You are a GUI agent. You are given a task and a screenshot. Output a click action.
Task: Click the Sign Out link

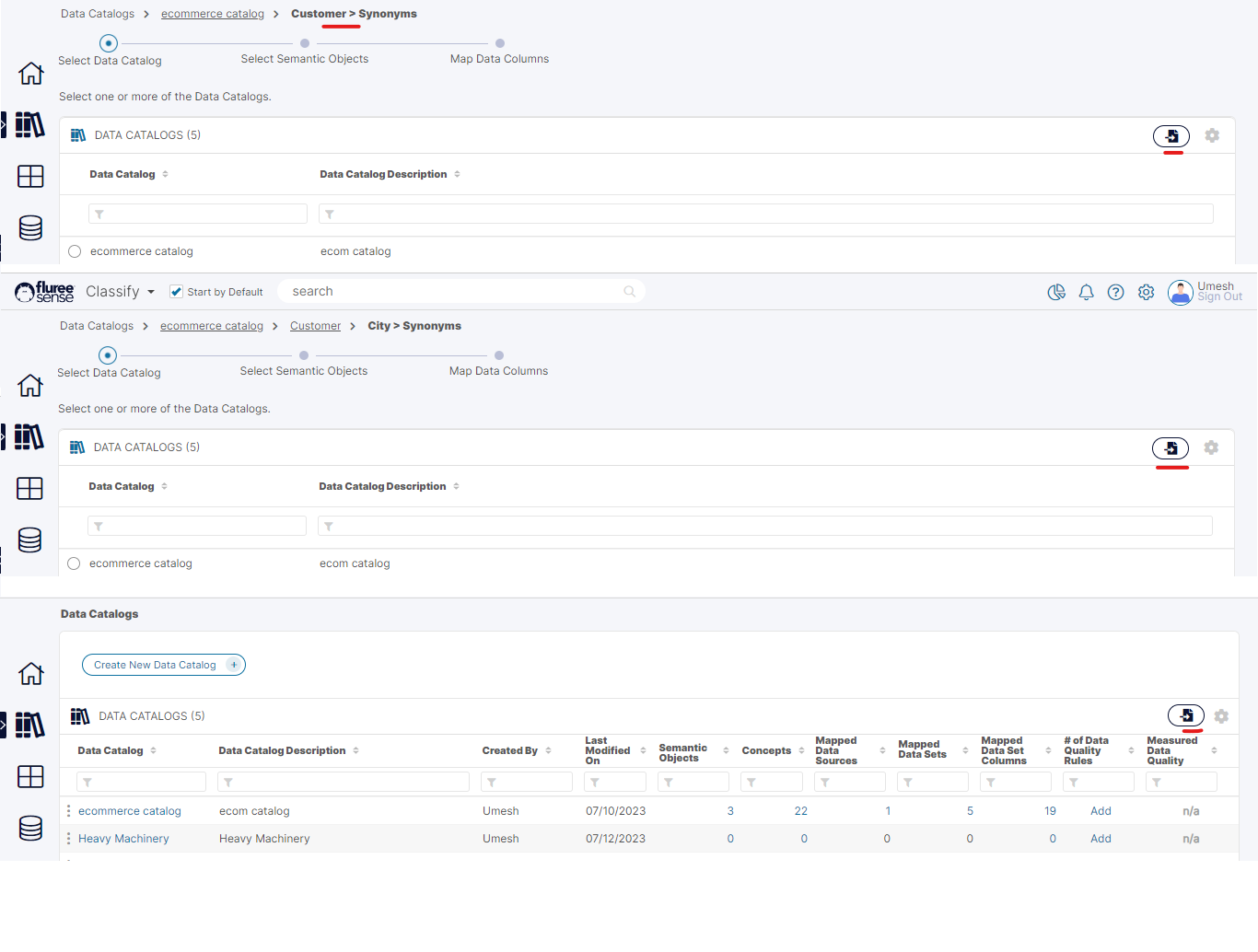click(x=1219, y=297)
